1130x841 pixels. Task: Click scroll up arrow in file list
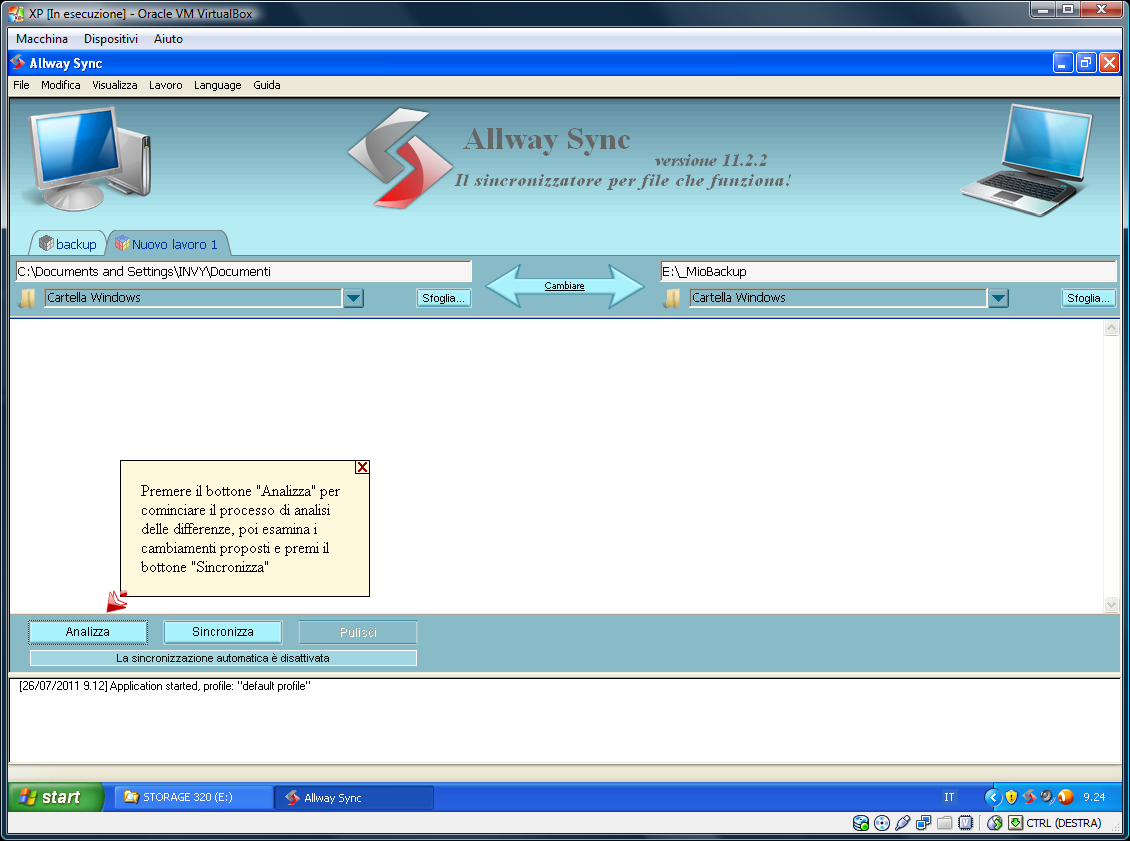[1111, 328]
